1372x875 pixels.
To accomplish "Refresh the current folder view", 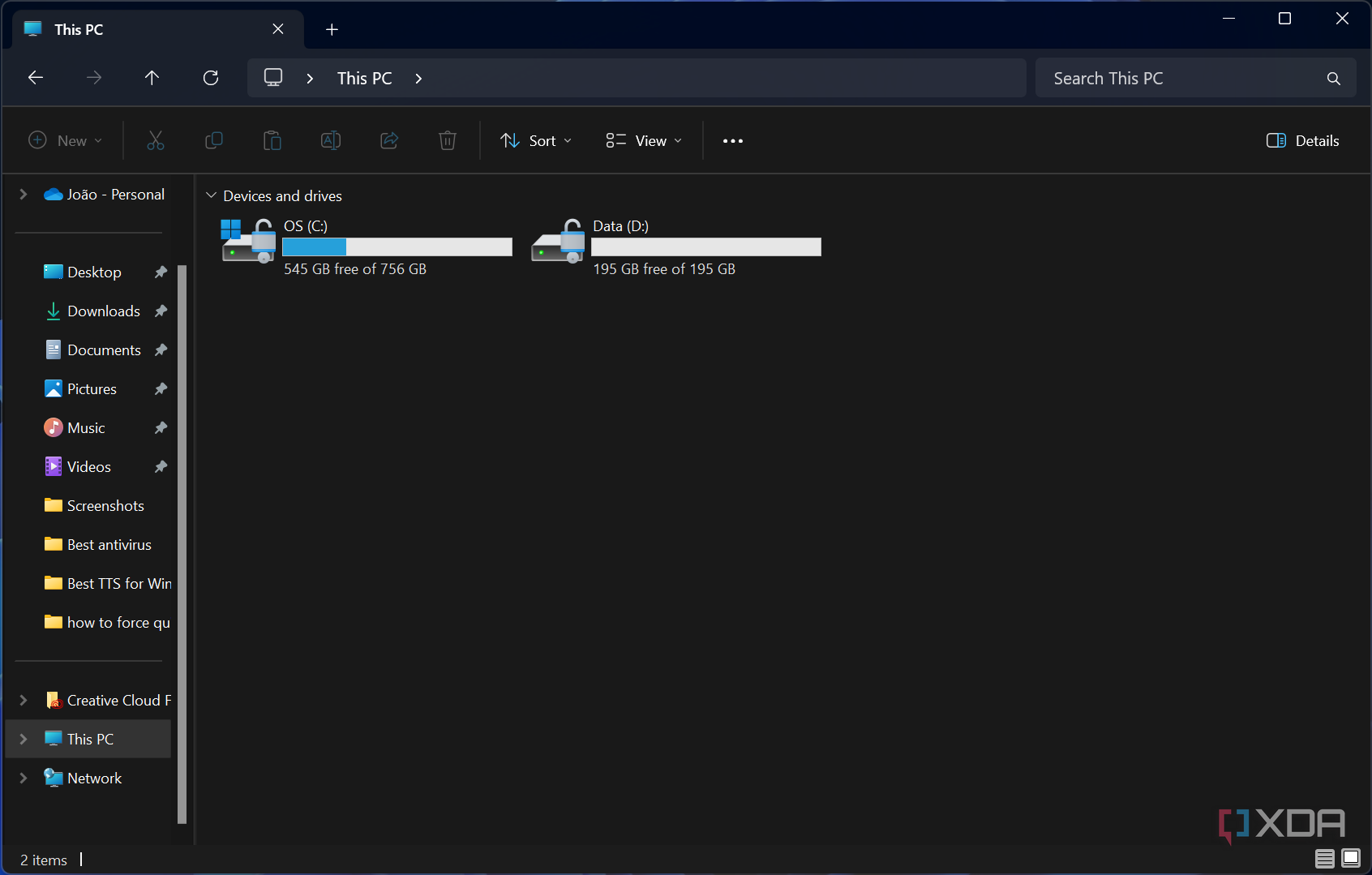I will [x=210, y=77].
